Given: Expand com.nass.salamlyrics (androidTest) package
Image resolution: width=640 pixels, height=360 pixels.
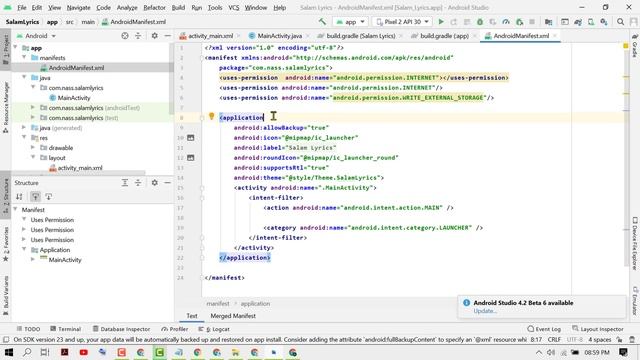Looking at the screenshot, I should click(33, 108).
